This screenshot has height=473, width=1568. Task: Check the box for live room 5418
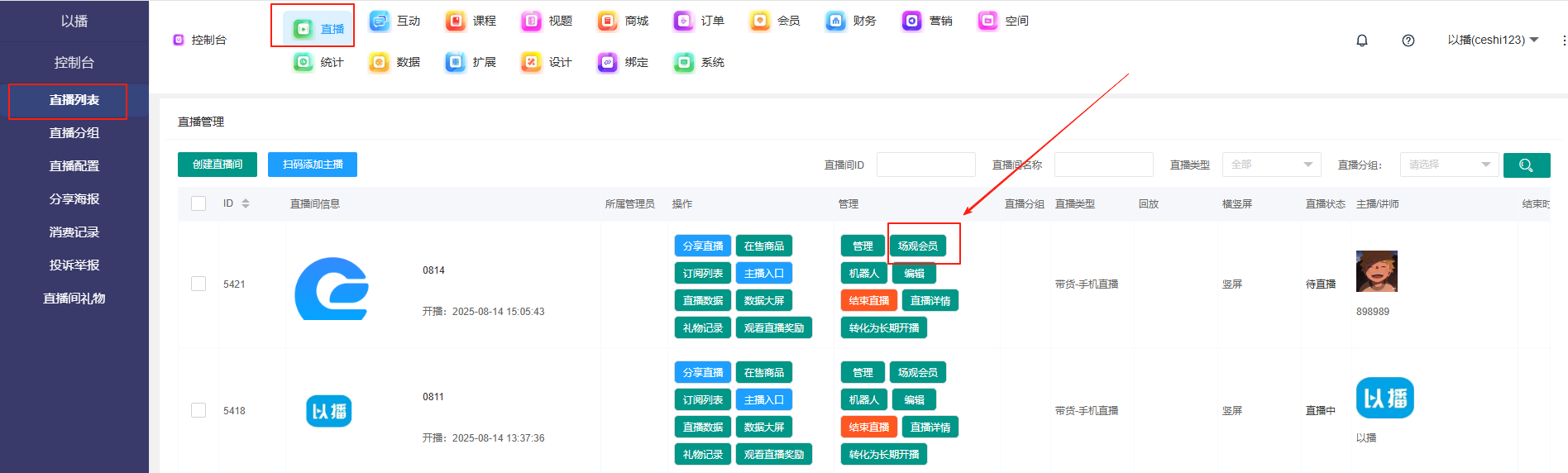pos(198,410)
